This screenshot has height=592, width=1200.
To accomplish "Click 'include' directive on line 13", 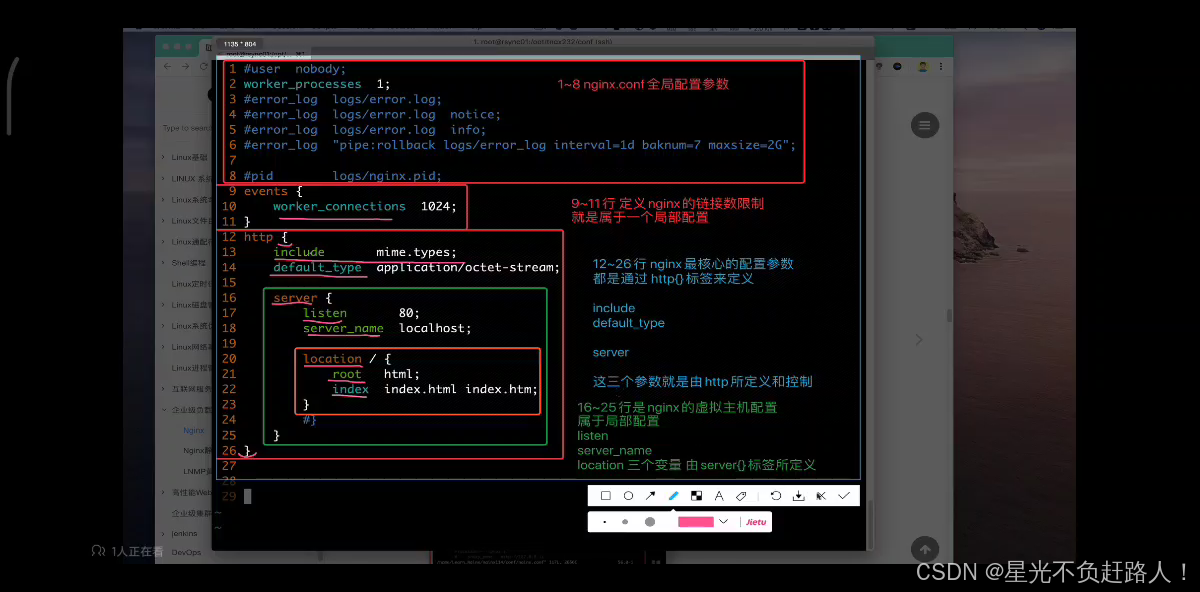I will point(299,252).
